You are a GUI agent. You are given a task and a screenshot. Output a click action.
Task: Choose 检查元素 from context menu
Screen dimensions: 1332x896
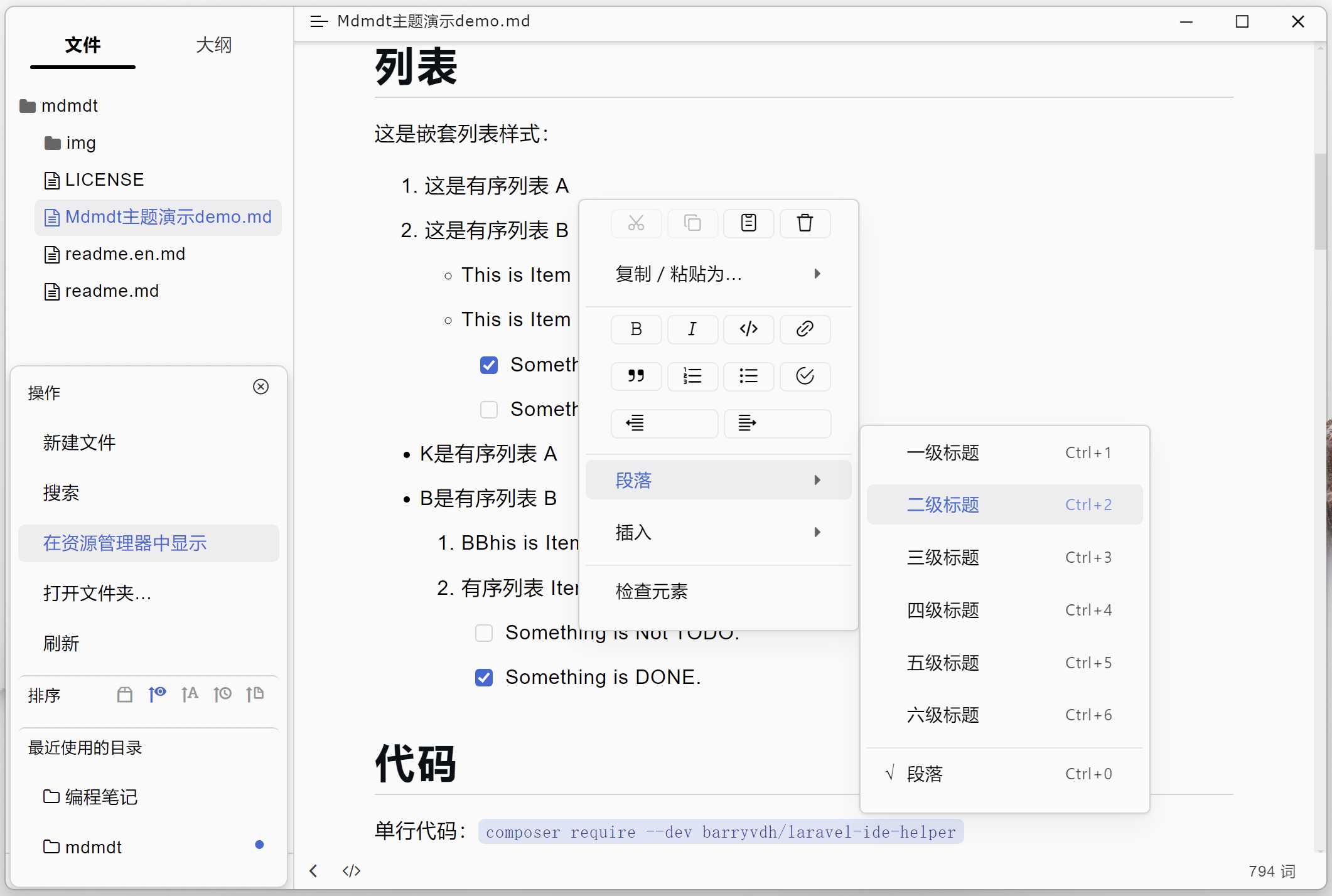(x=718, y=591)
